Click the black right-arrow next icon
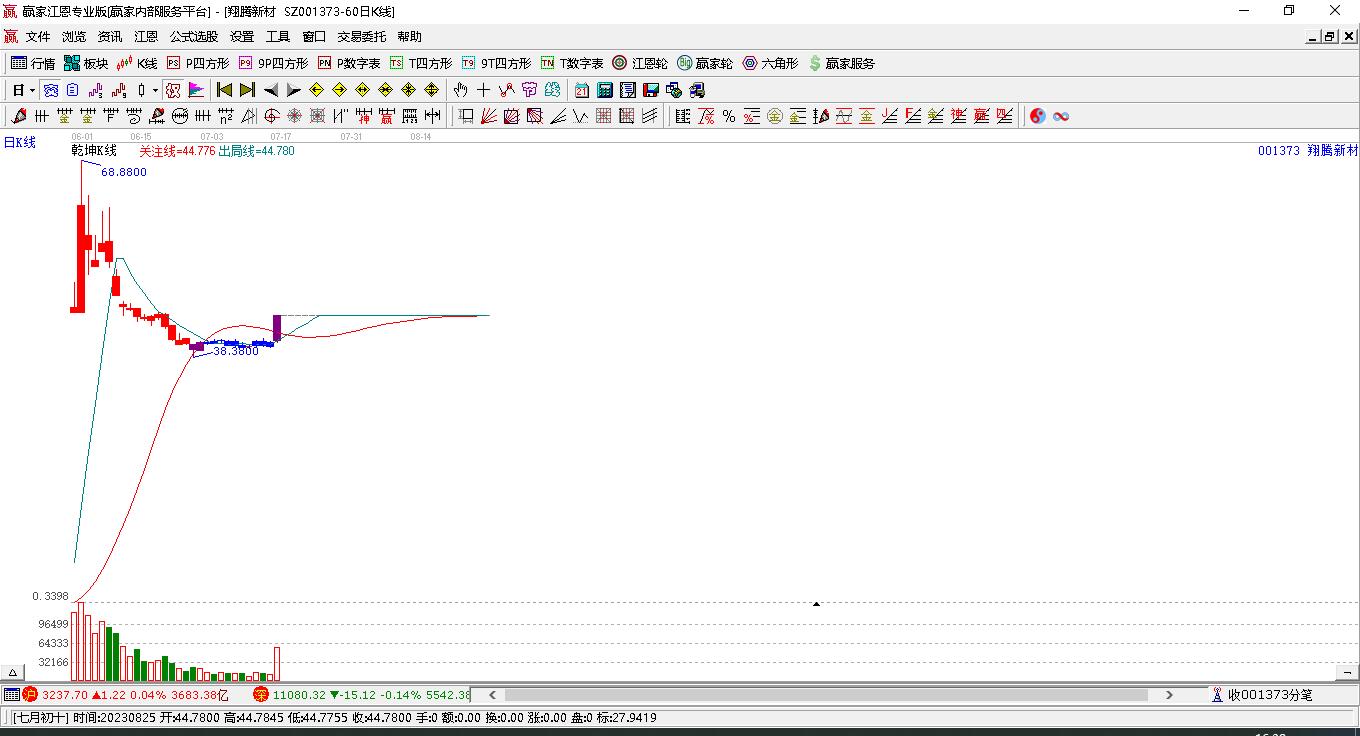The image size is (1360, 736). 293,90
